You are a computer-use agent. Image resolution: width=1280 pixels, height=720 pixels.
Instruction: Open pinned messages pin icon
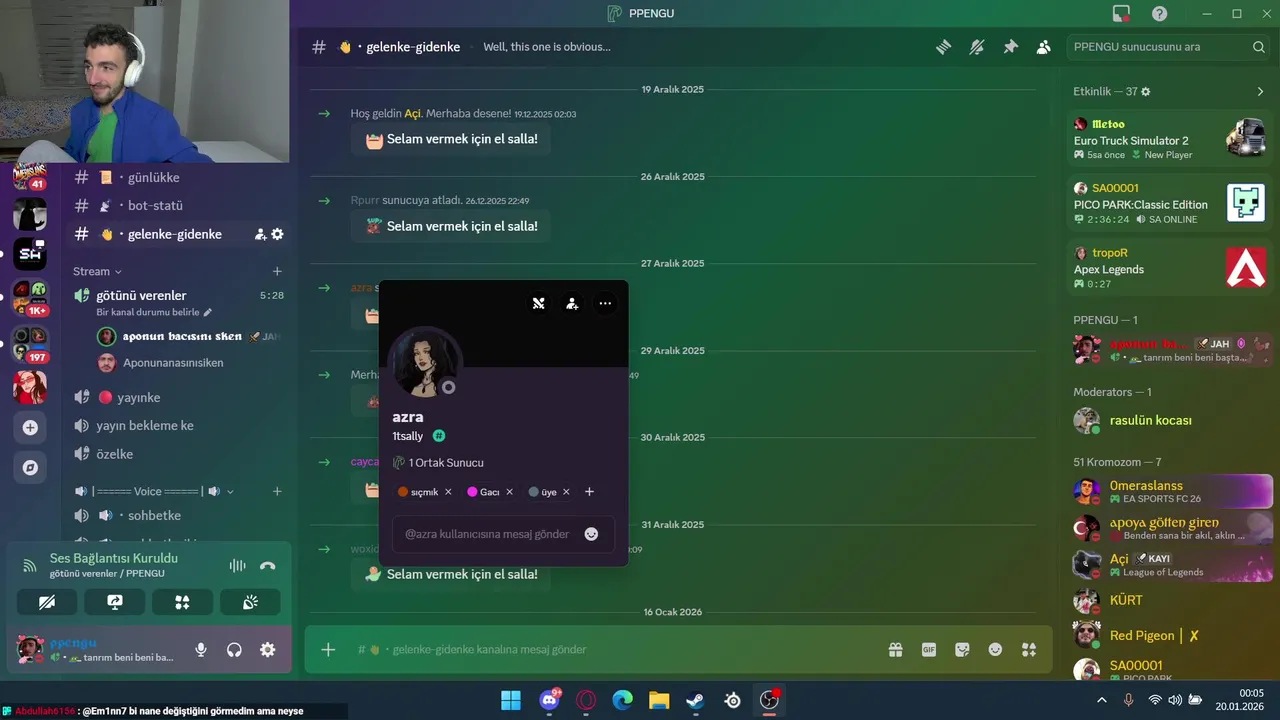(1011, 47)
